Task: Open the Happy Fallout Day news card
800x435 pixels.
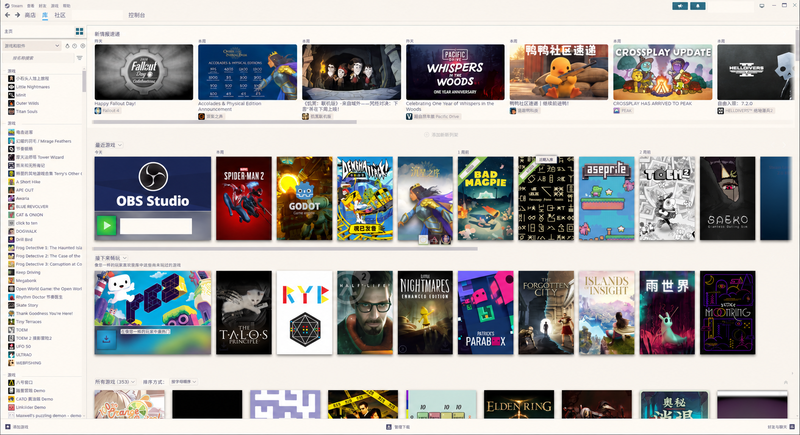Action: 144,72
